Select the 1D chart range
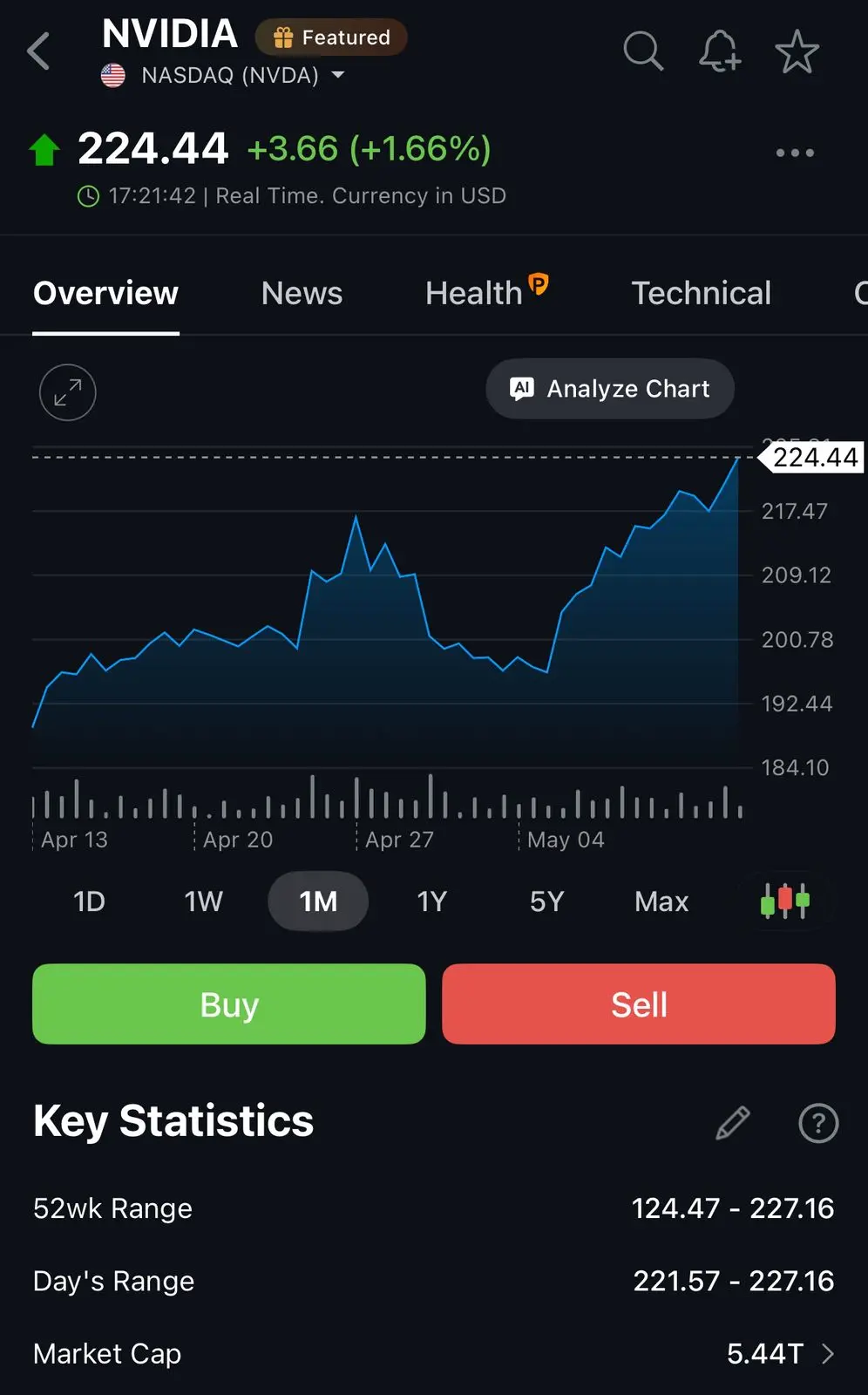Screen dimensions: 868x1395 (x=89, y=901)
